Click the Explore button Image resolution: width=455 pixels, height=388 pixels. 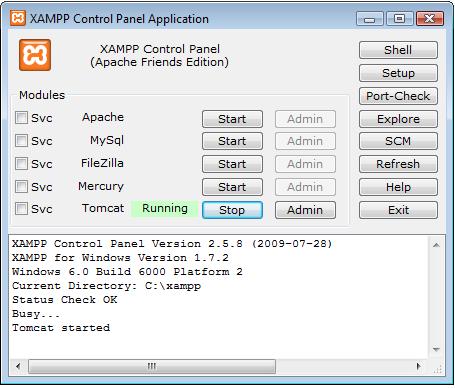tap(398, 119)
